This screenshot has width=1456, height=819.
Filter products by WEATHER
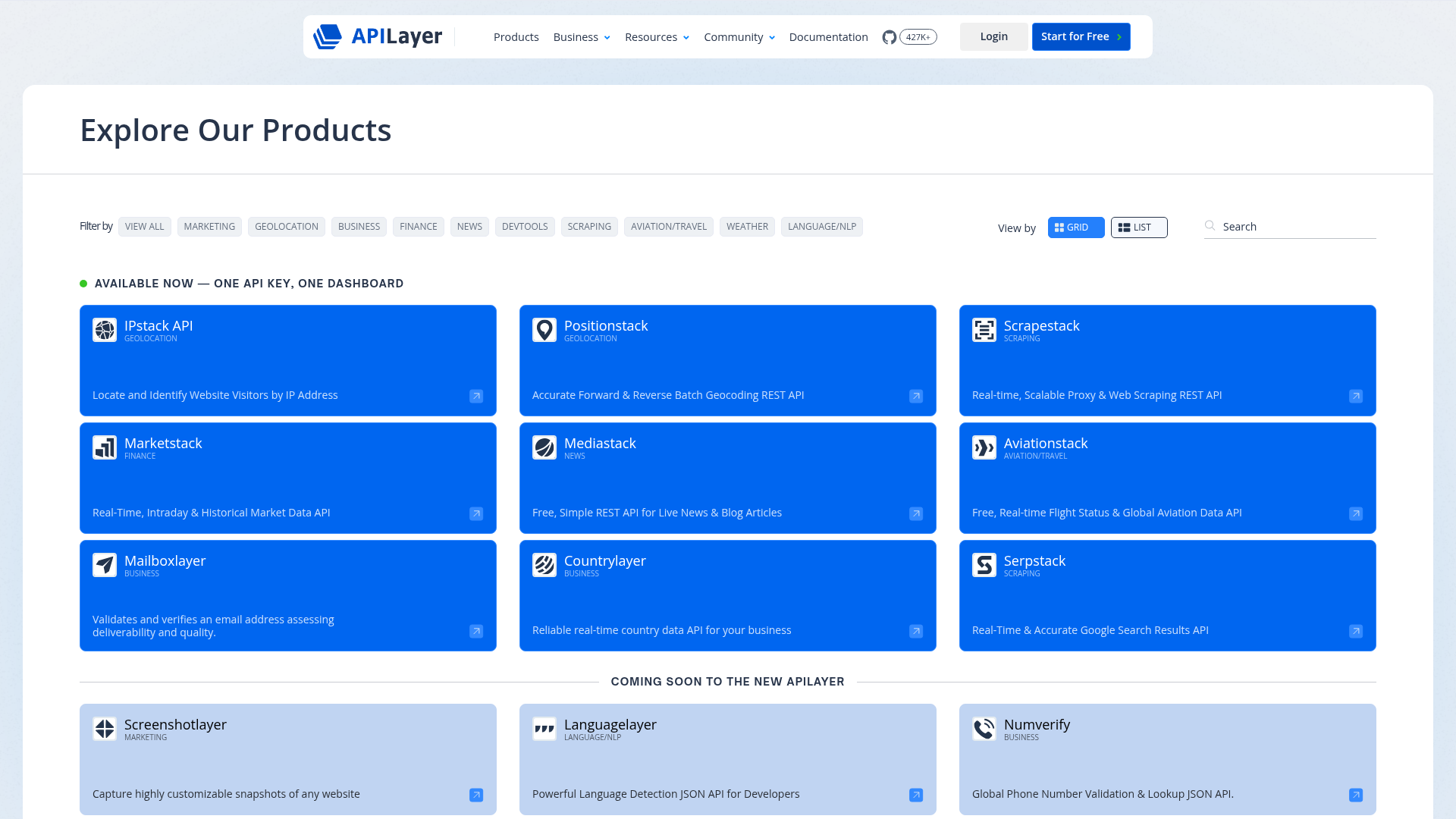pos(747,227)
